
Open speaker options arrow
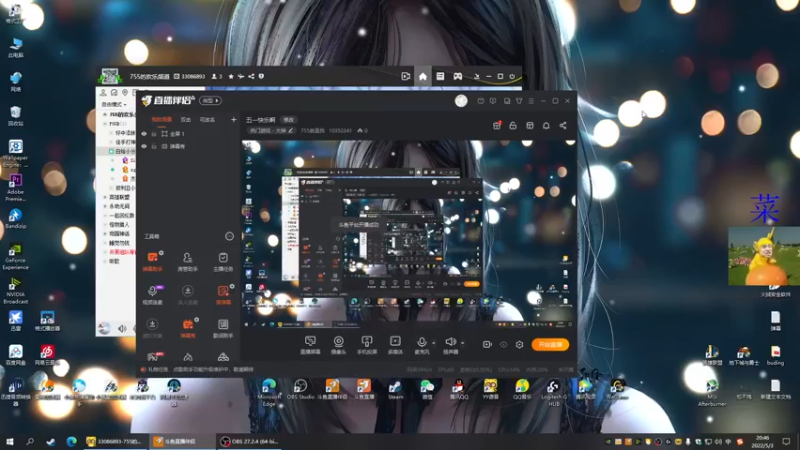coord(462,343)
